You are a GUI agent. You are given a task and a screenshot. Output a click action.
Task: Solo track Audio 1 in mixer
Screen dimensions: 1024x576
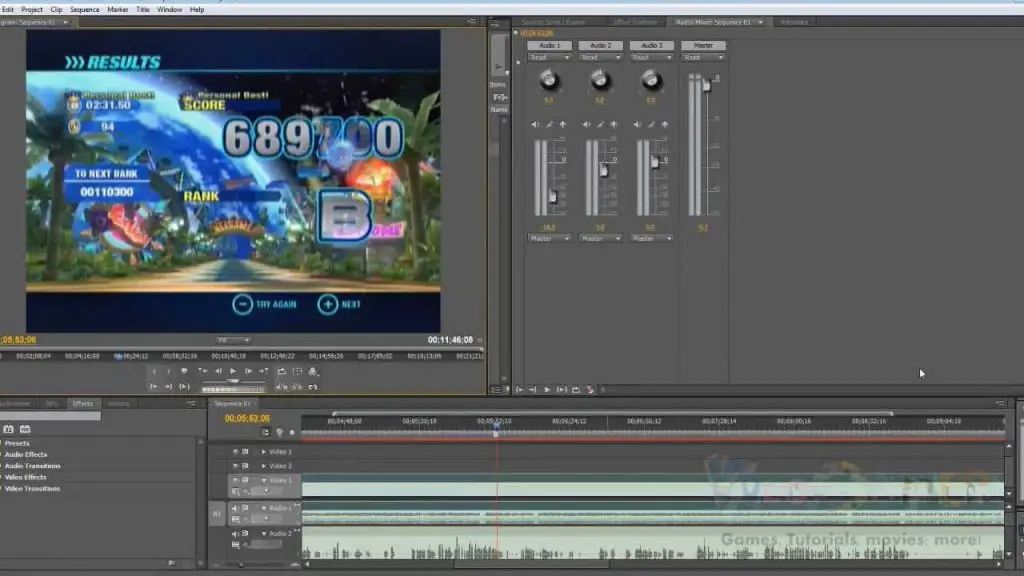point(549,124)
